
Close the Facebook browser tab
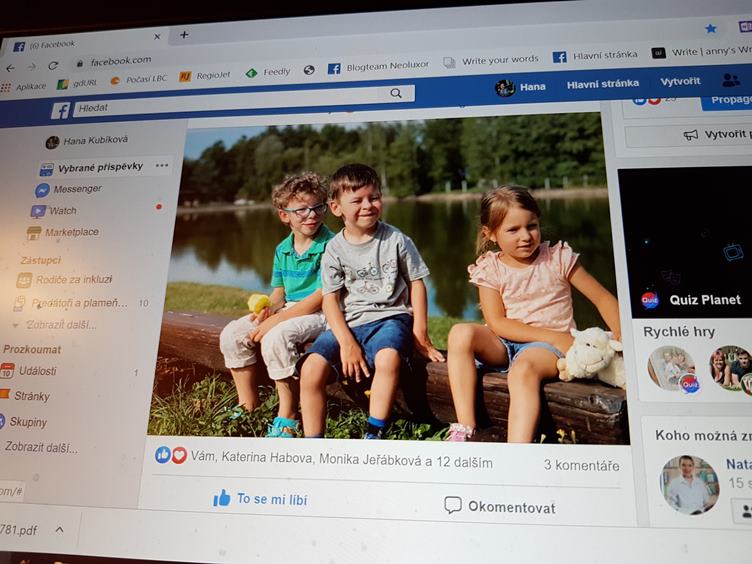[157, 36]
